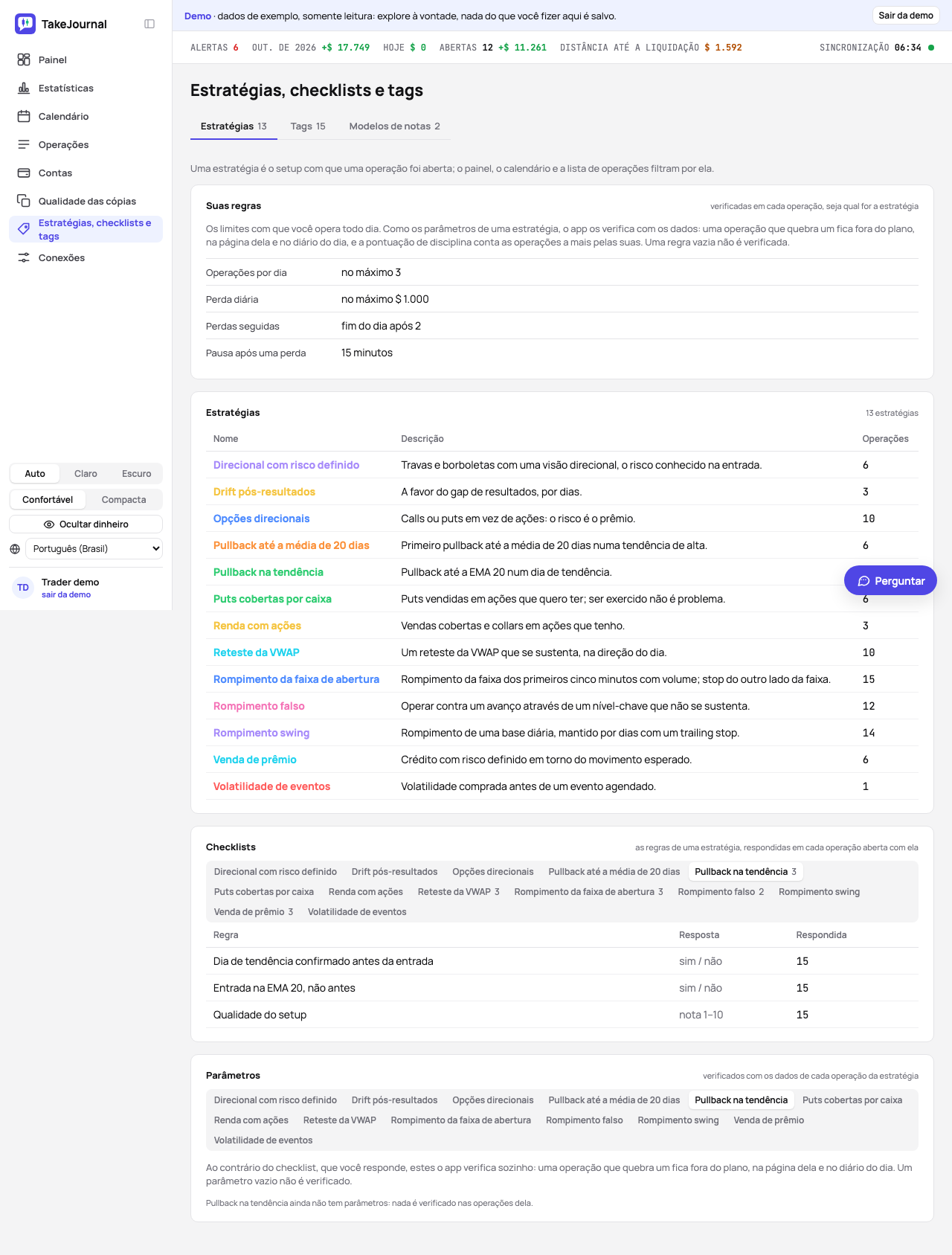Click the Operações por dia rule value
This screenshot has height=1255, width=952.
click(371, 272)
